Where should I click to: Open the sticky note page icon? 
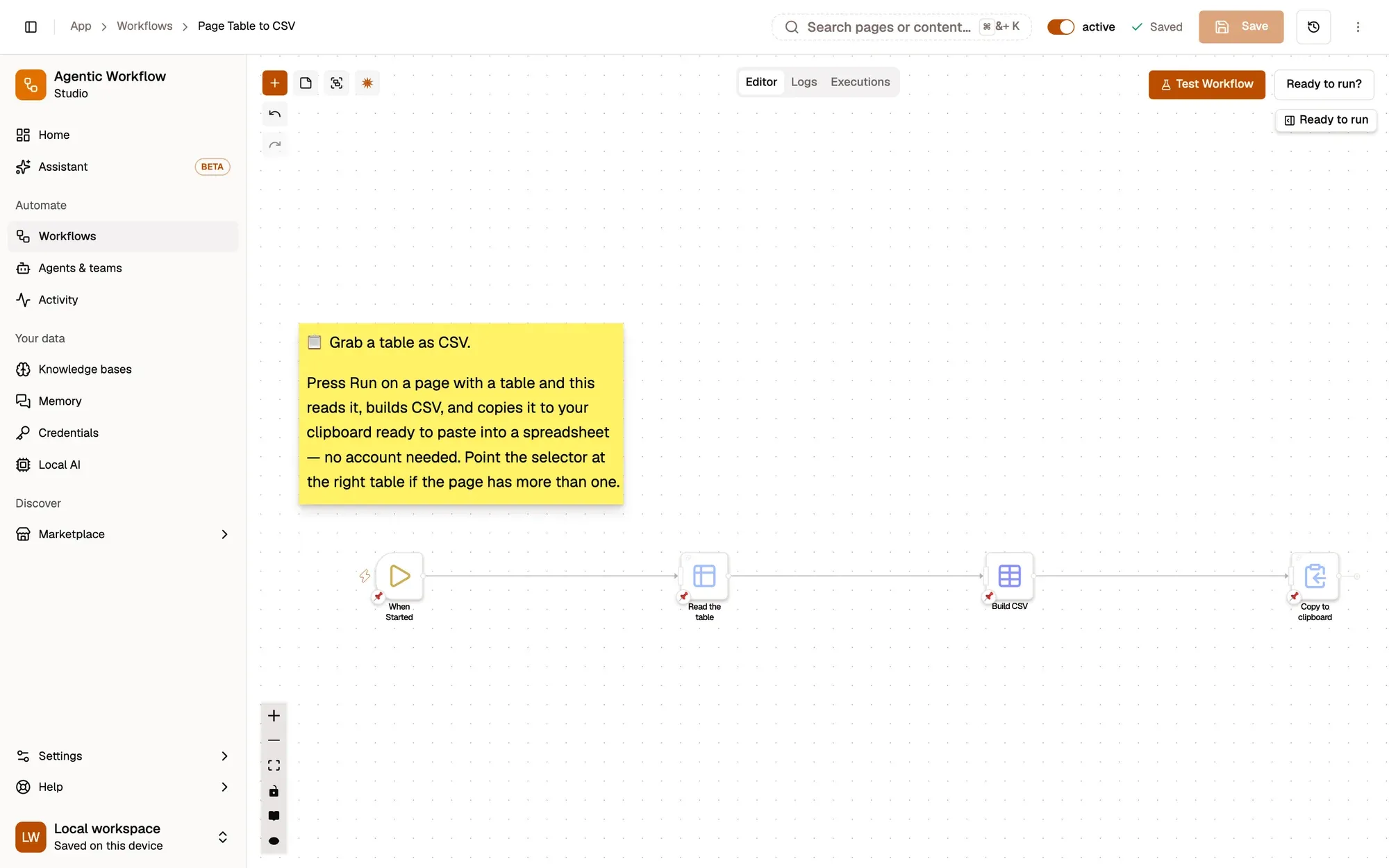tap(306, 83)
